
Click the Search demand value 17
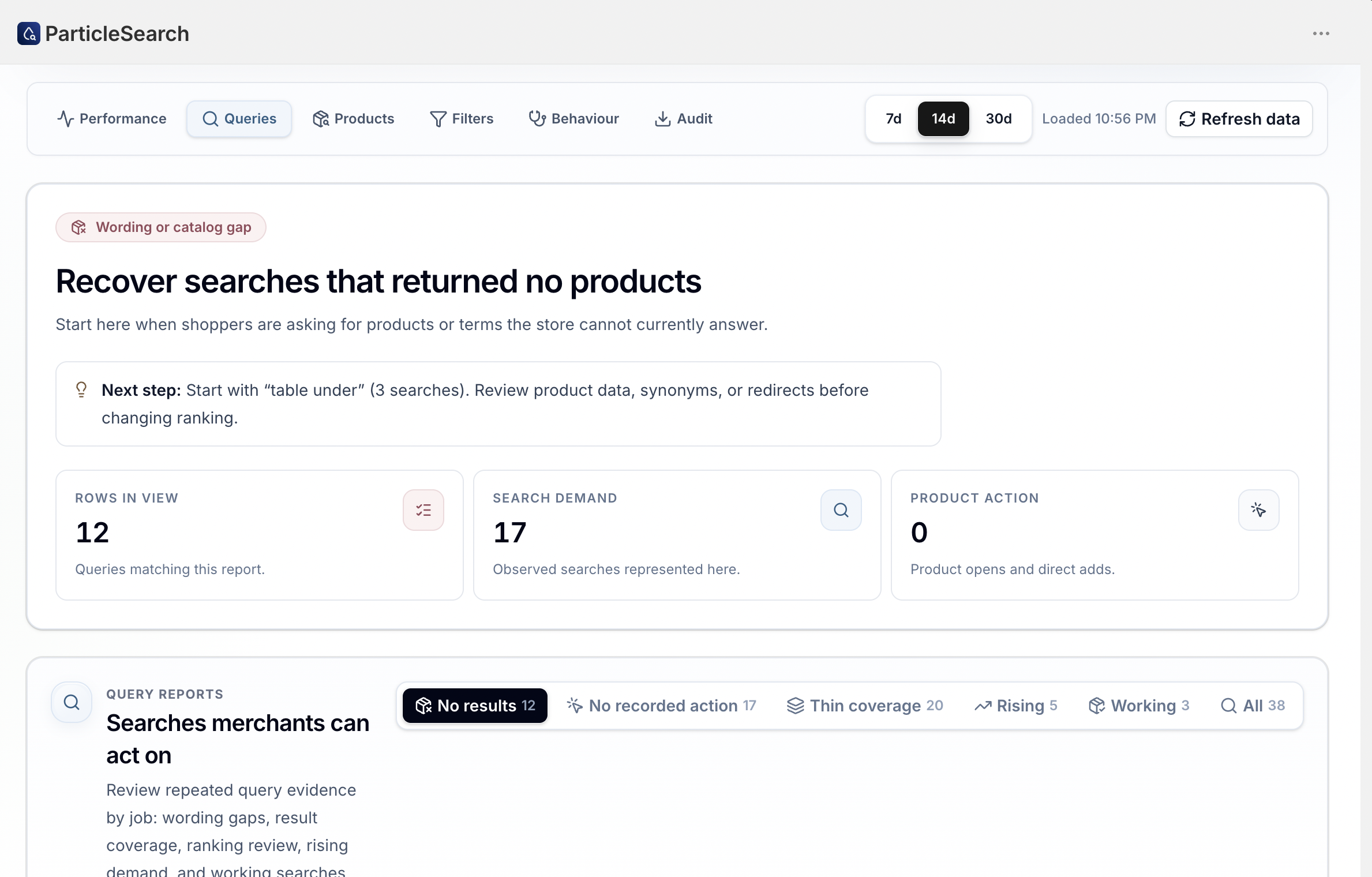point(510,532)
